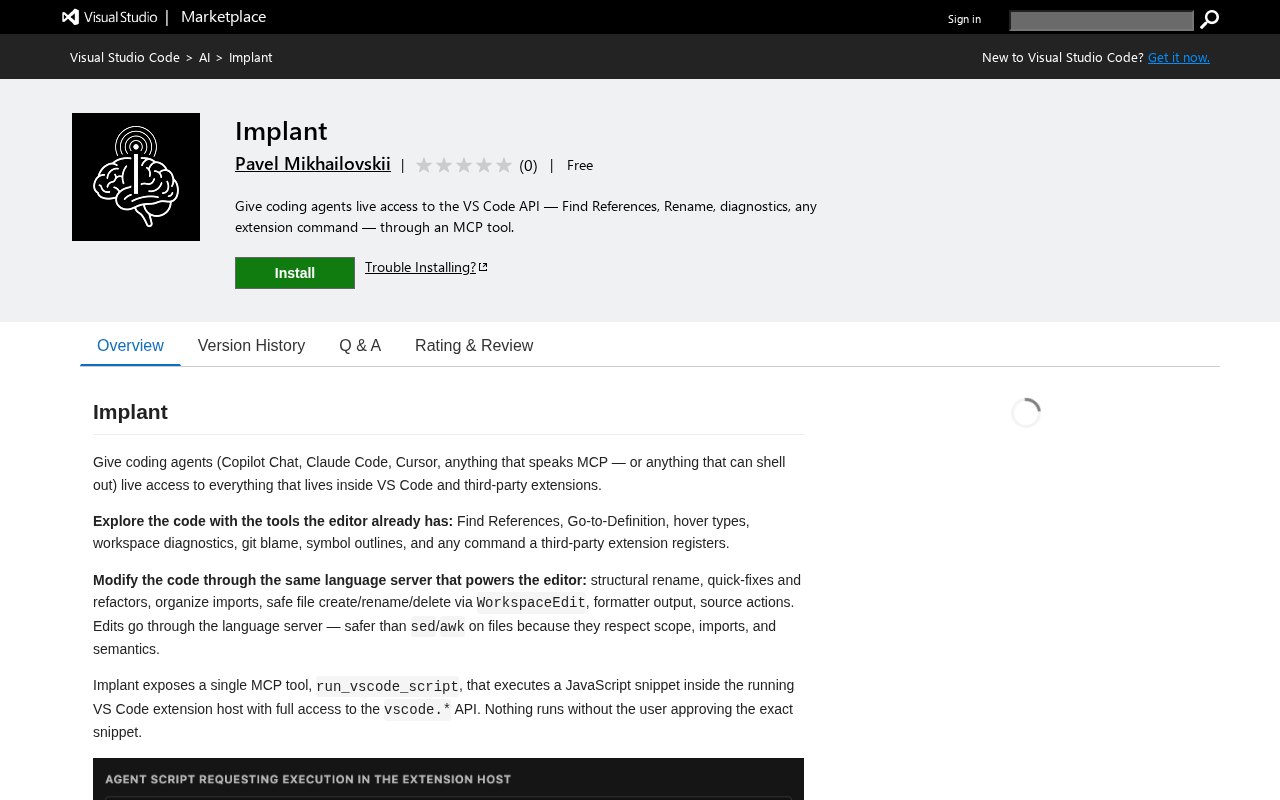Switch to the Version History tab
The width and height of the screenshot is (1280, 800).
[x=251, y=346]
